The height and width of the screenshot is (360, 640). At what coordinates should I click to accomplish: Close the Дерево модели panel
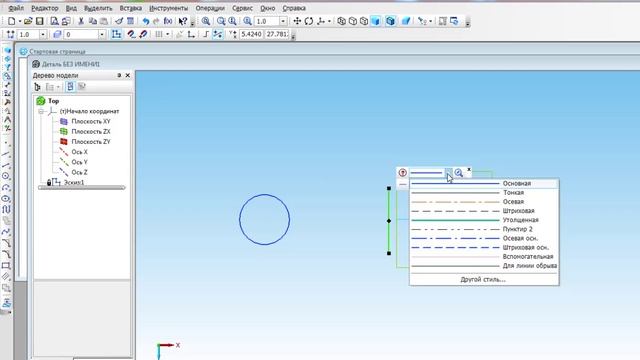pos(128,76)
